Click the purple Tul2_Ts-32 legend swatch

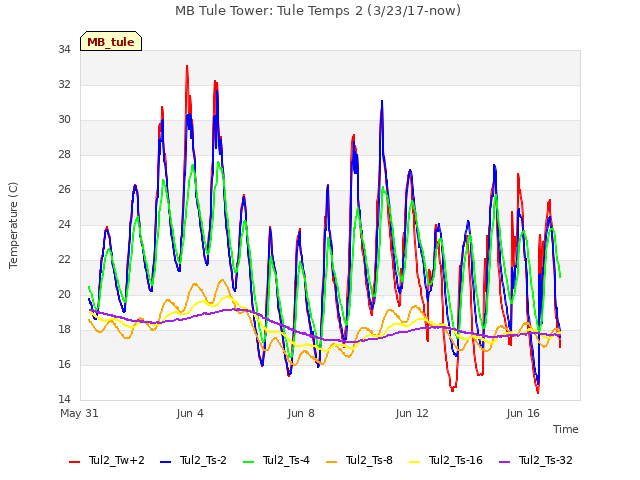point(504,462)
